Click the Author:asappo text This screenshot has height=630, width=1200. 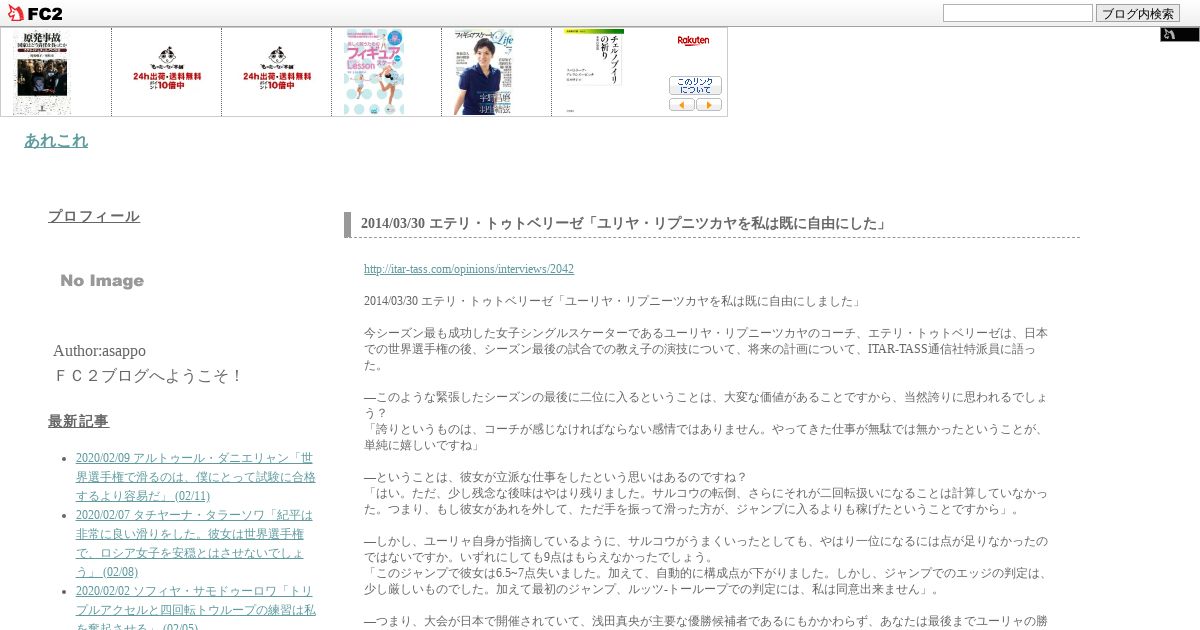click(99, 350)
